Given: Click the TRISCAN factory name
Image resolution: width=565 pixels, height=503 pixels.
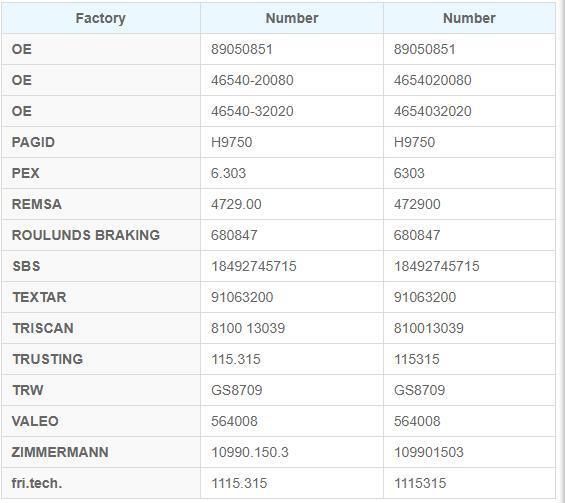Looking at the screenshot, I should [x=43, y=328].
